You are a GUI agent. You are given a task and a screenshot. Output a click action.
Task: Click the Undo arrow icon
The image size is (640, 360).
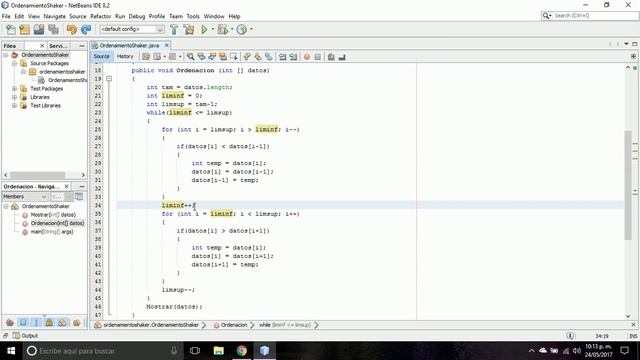(x=72, y=29)
